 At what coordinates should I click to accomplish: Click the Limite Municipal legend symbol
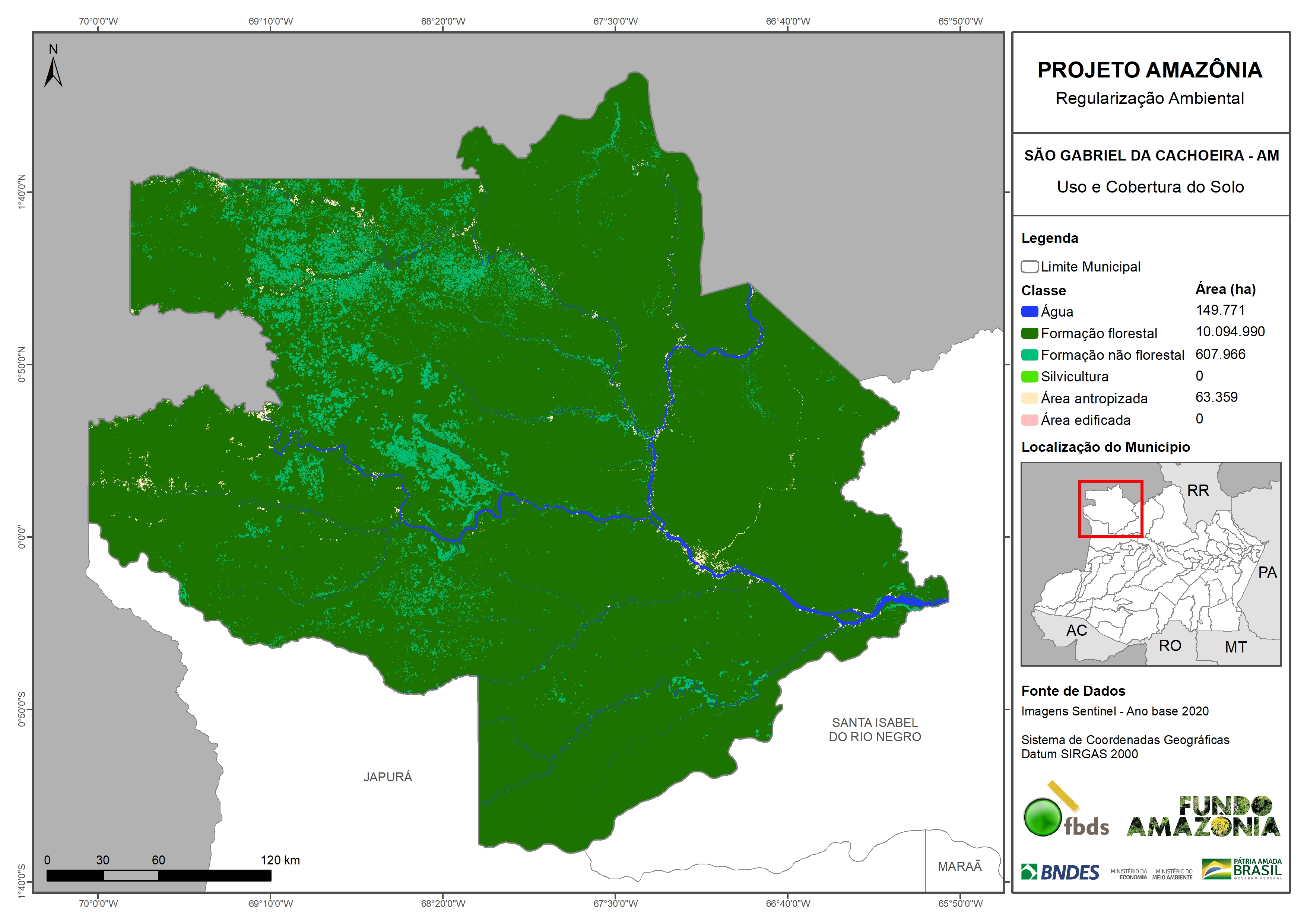1029,267
